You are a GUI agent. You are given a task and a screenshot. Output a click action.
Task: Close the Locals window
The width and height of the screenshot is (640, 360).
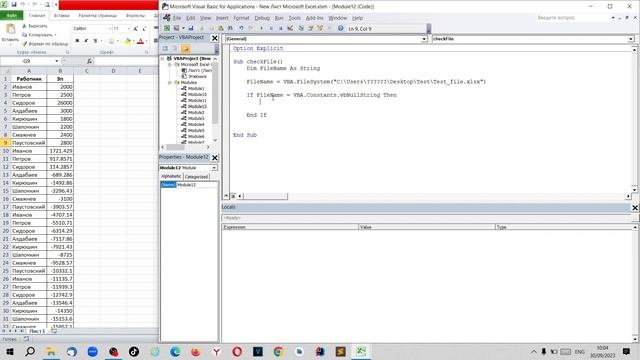click(x=635, y=208)
